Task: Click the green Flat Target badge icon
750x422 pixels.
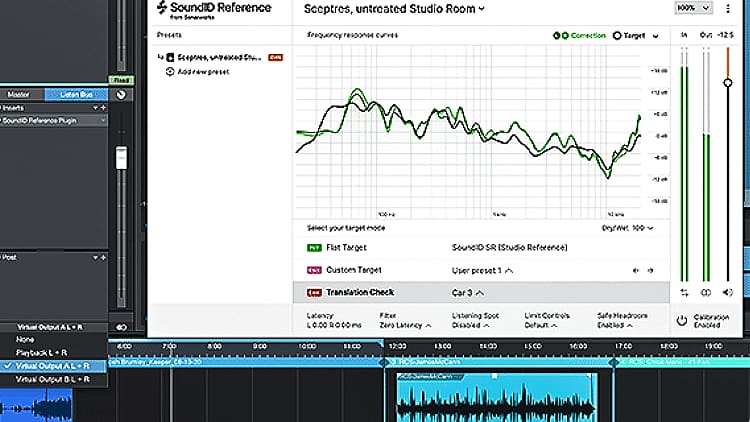Action: pos(314,247)
